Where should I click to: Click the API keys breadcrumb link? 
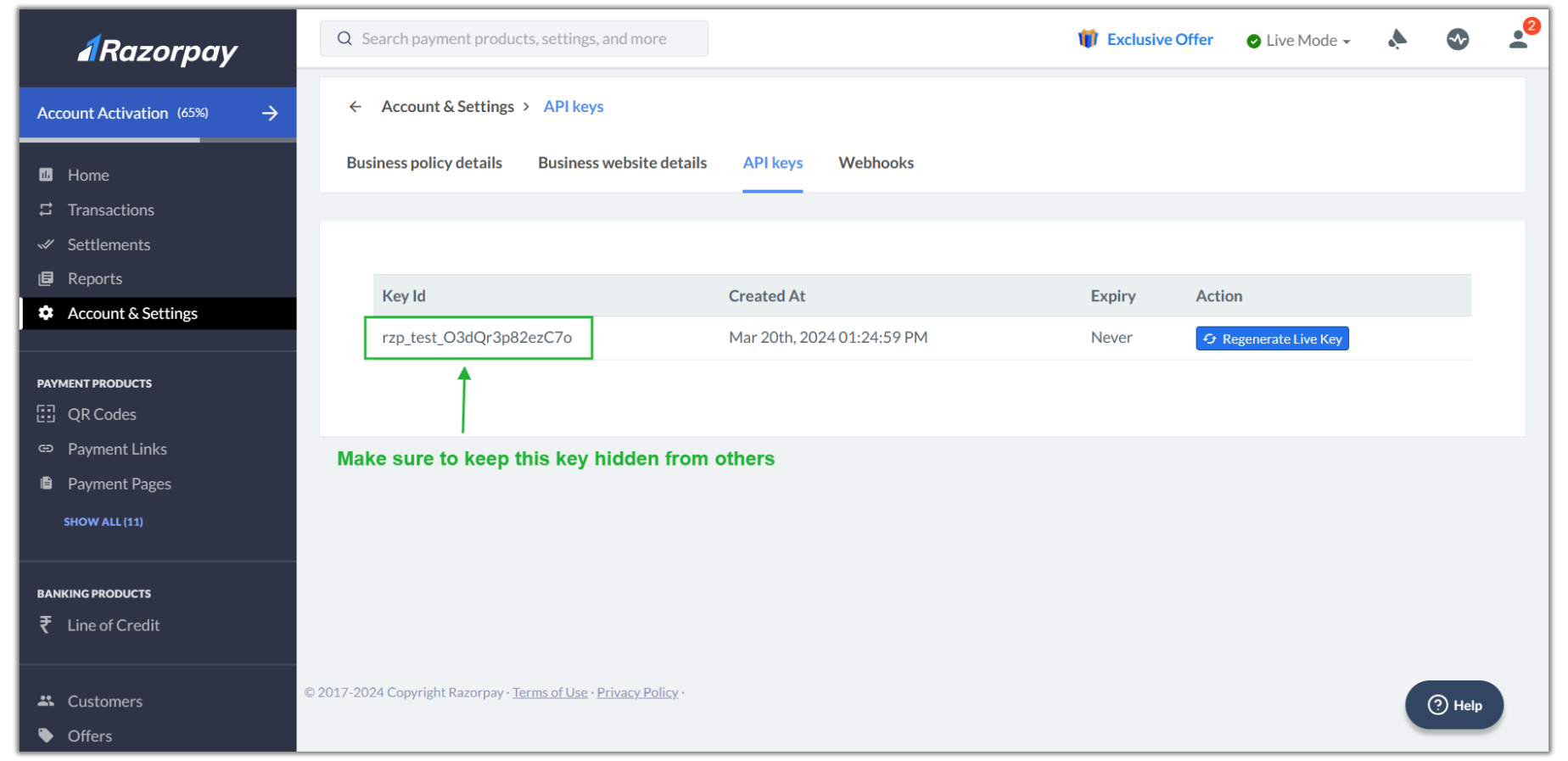point(574,107)
